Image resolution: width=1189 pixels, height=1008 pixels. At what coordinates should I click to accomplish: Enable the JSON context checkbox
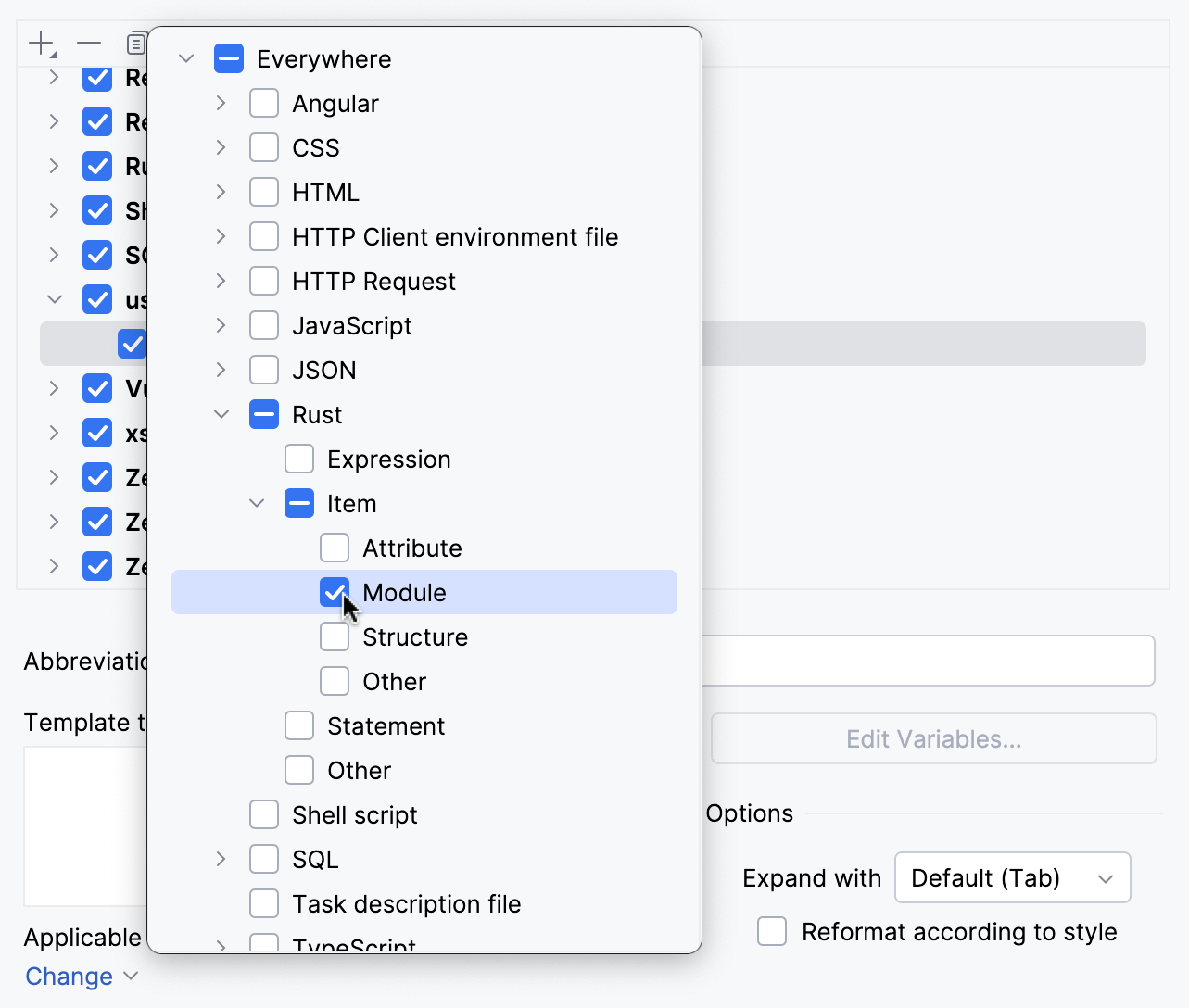tap(264, 370)
